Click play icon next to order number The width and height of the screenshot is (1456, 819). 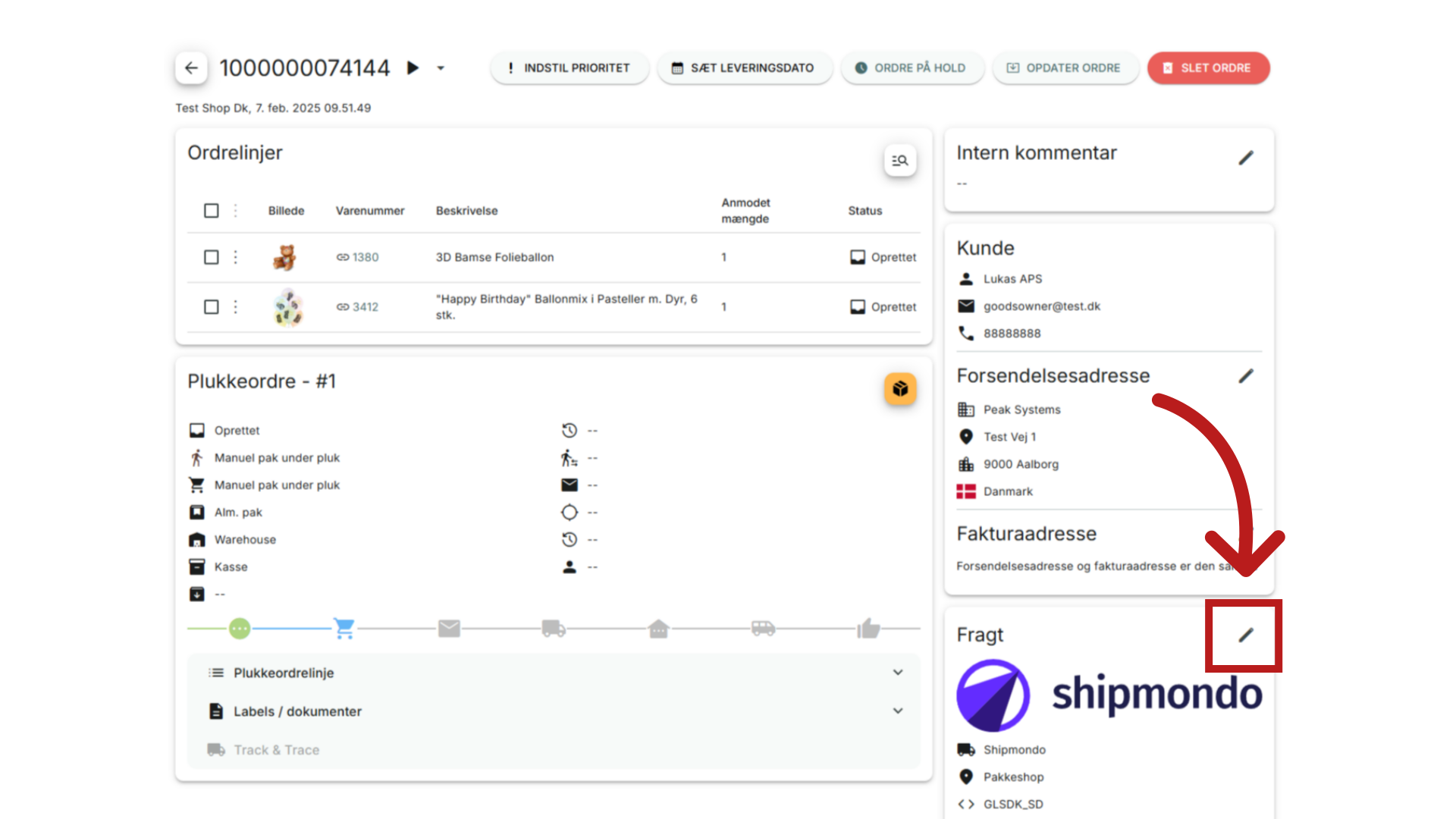pyautogui.click(x=413, y=67)
